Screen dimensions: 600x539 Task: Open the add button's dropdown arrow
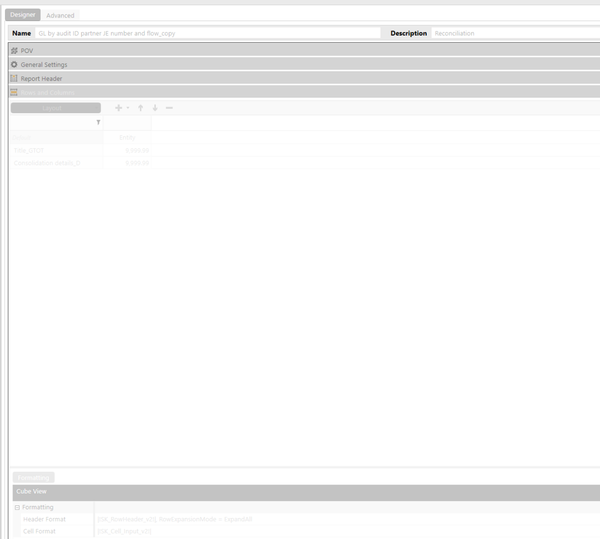pos(128,108)
